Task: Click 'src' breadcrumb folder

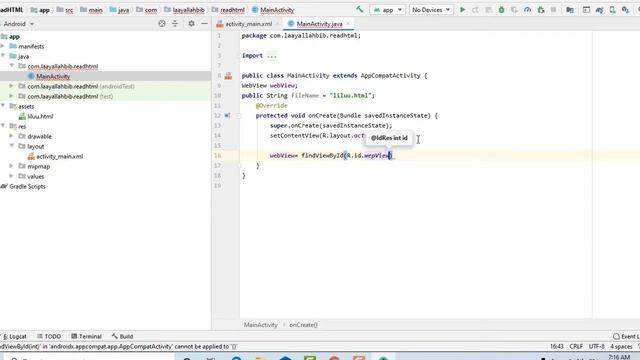Action: 65,10
